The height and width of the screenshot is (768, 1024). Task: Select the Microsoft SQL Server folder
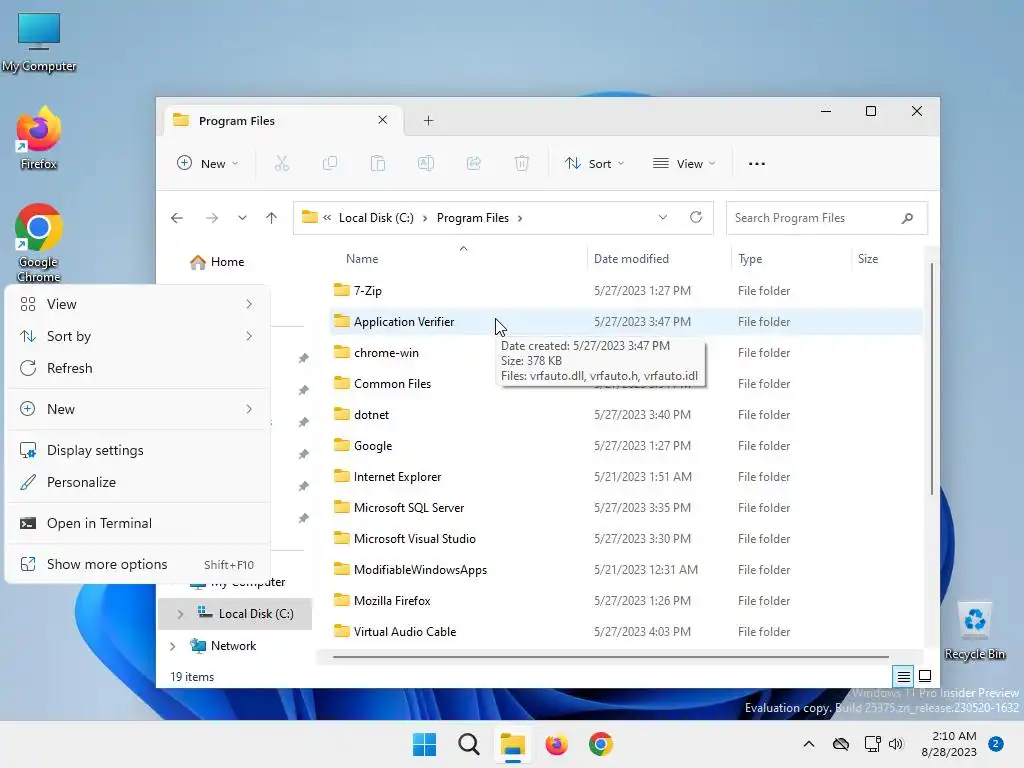click(626, 507)
